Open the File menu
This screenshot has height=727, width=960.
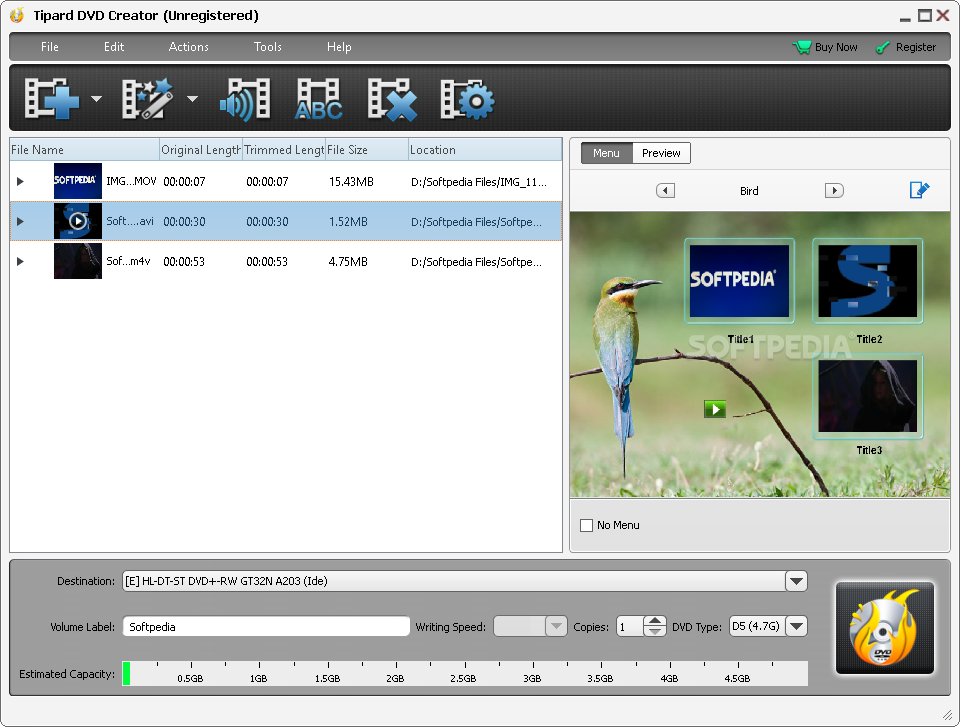click(50, 47)
